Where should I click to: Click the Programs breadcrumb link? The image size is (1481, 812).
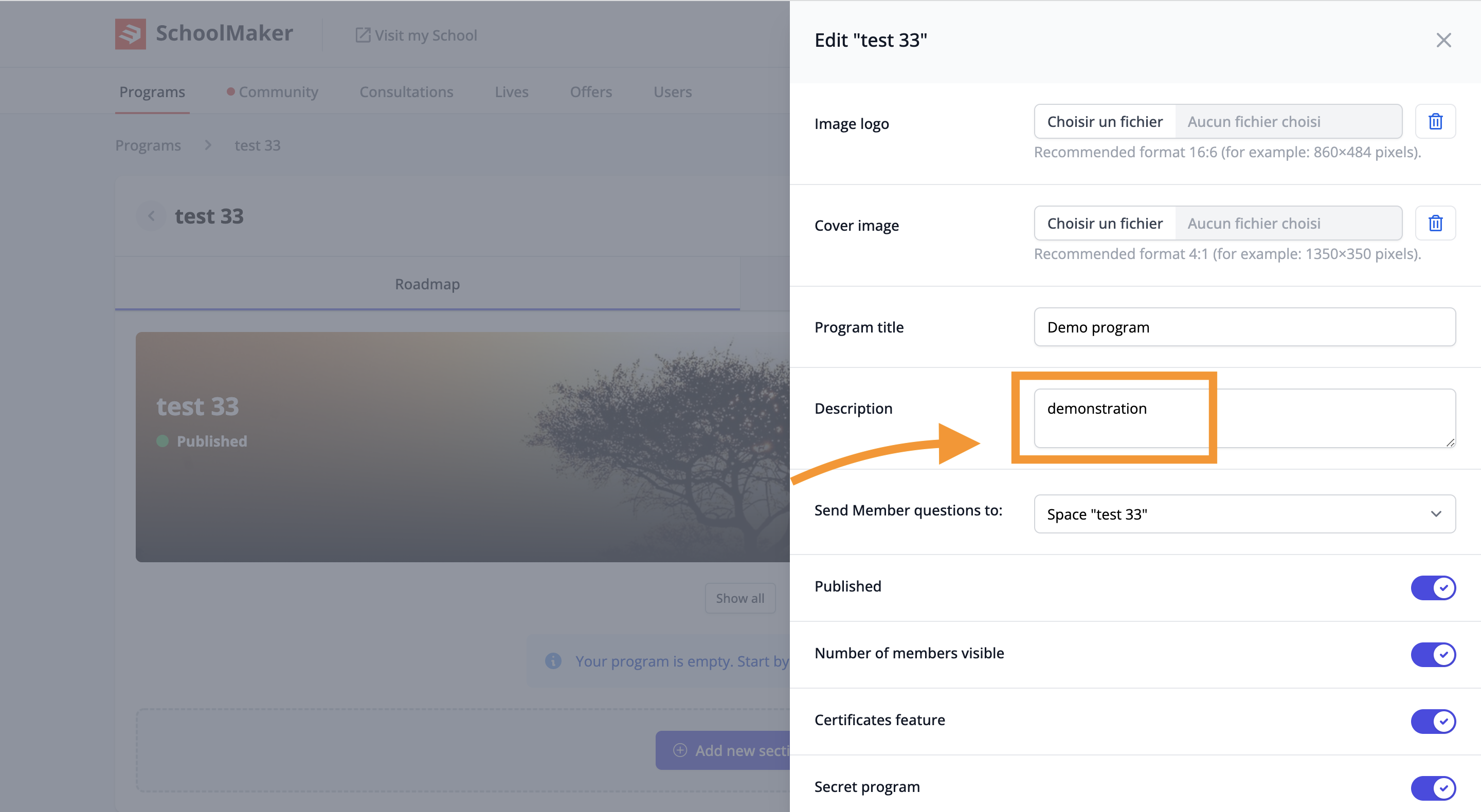click(148, 145)
